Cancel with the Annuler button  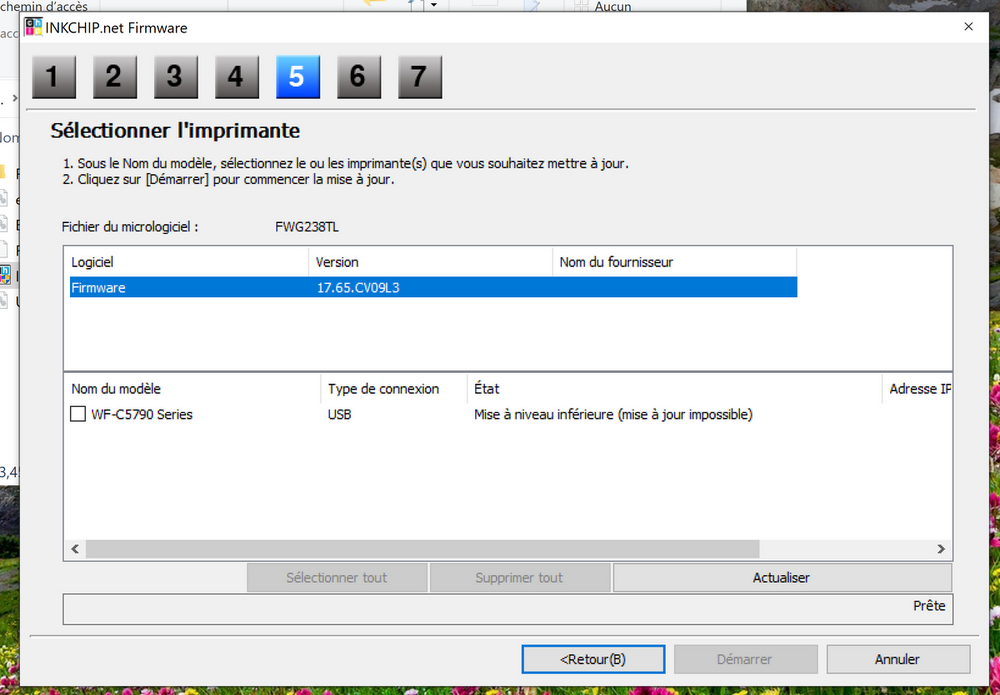897,659
